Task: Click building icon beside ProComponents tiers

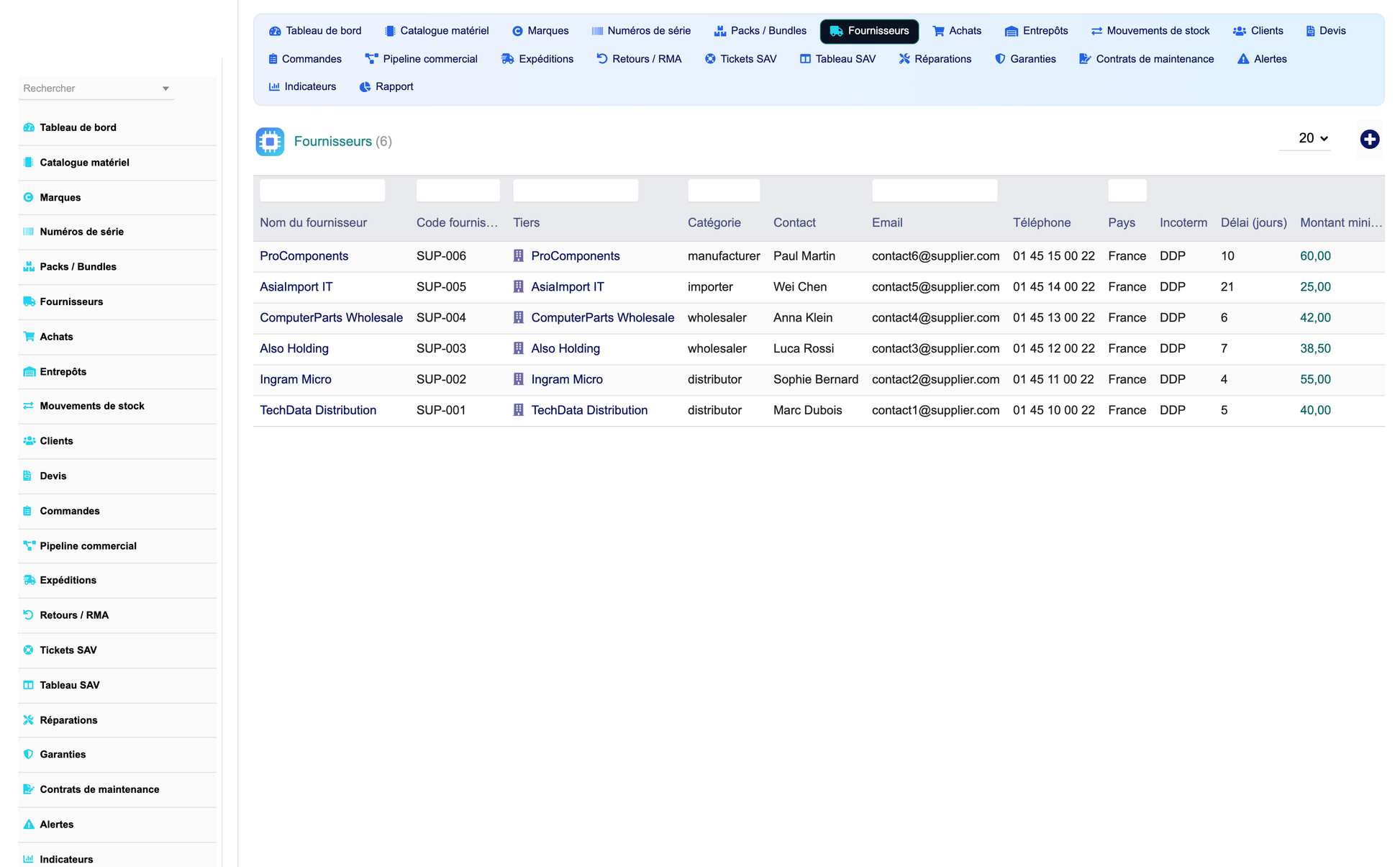Action: click(x=519, y=255)
